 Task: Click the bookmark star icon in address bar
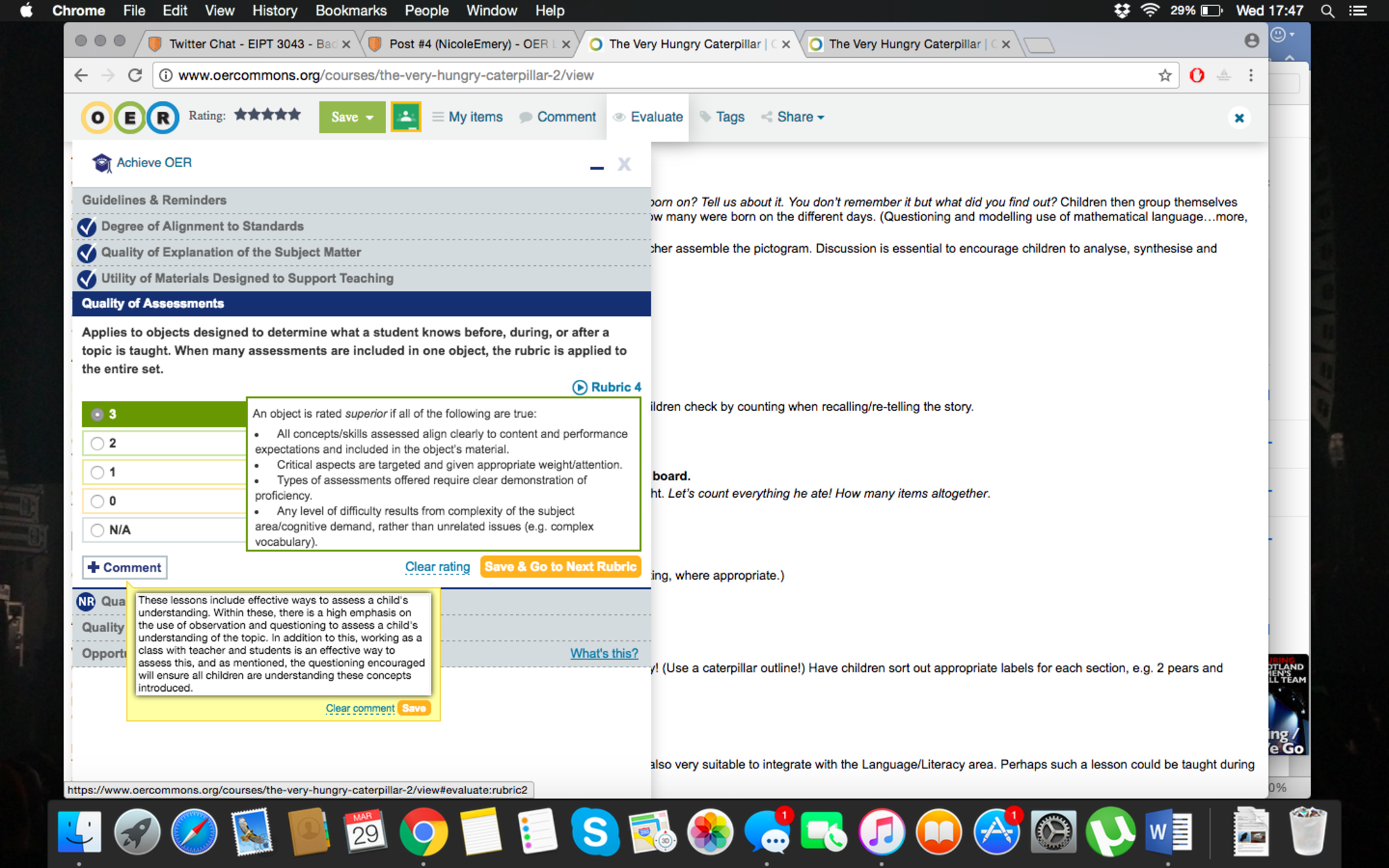point(1165,75)
